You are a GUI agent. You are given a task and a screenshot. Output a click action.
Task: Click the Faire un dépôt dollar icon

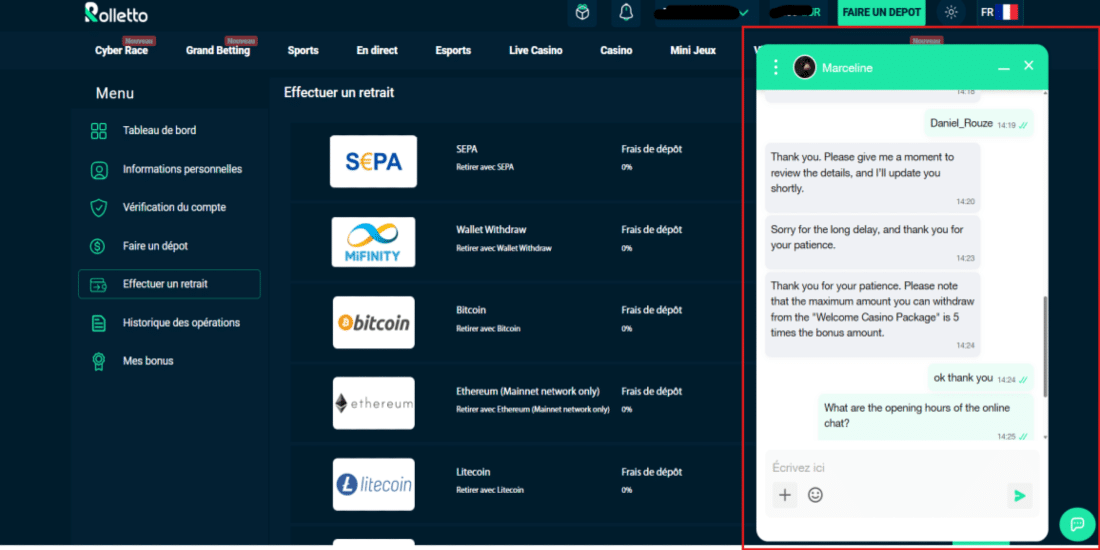coord(98,246)
